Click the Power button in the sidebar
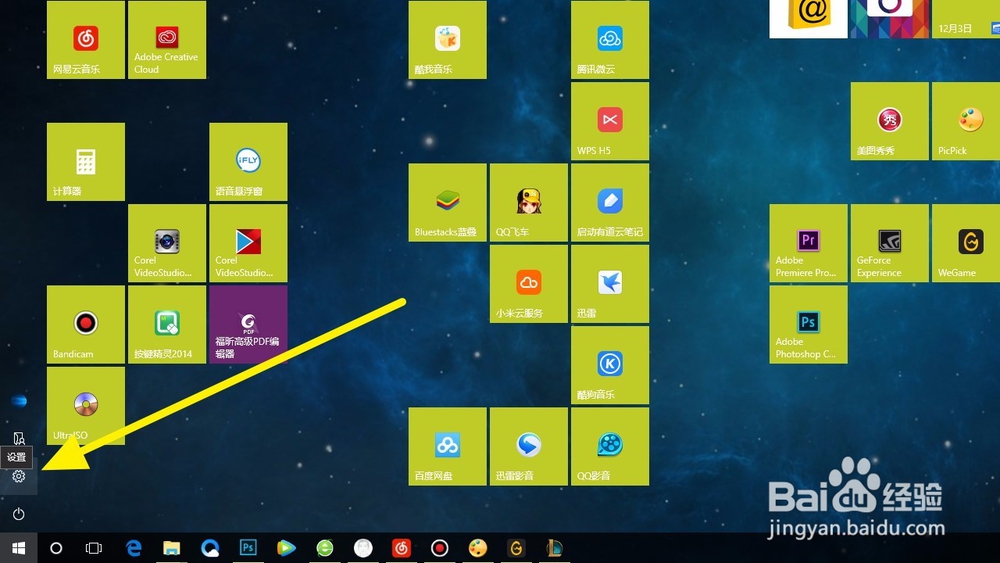The image size is (1000, 563). [x=18, y=514]
